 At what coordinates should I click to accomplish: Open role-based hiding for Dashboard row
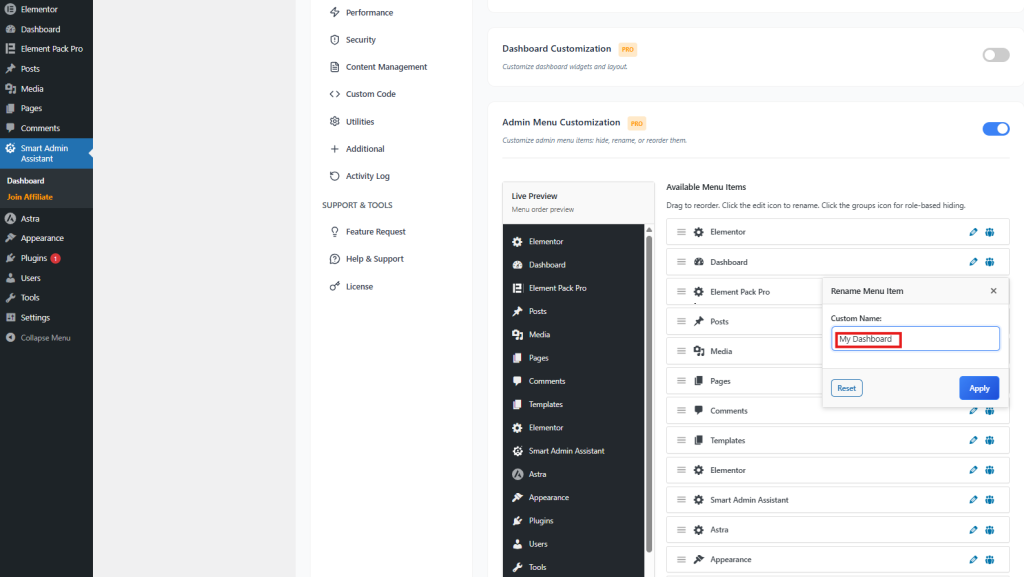[989, 262]
